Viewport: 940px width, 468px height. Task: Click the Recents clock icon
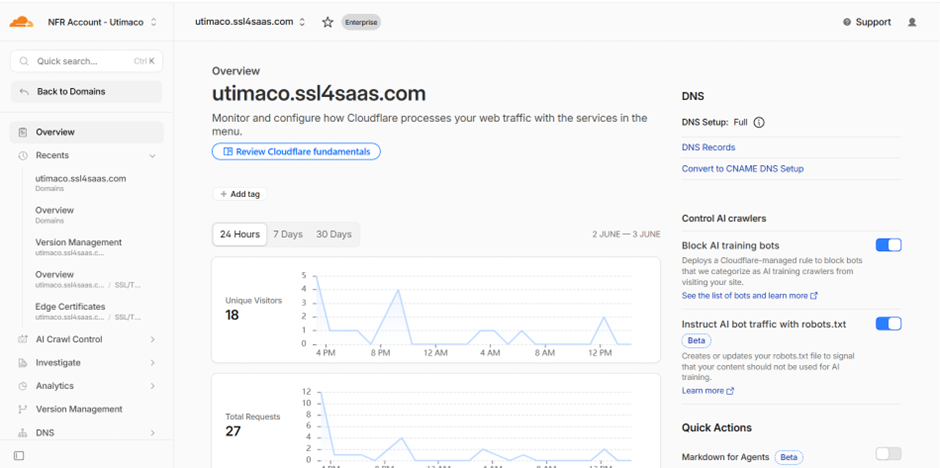point(23,155)
